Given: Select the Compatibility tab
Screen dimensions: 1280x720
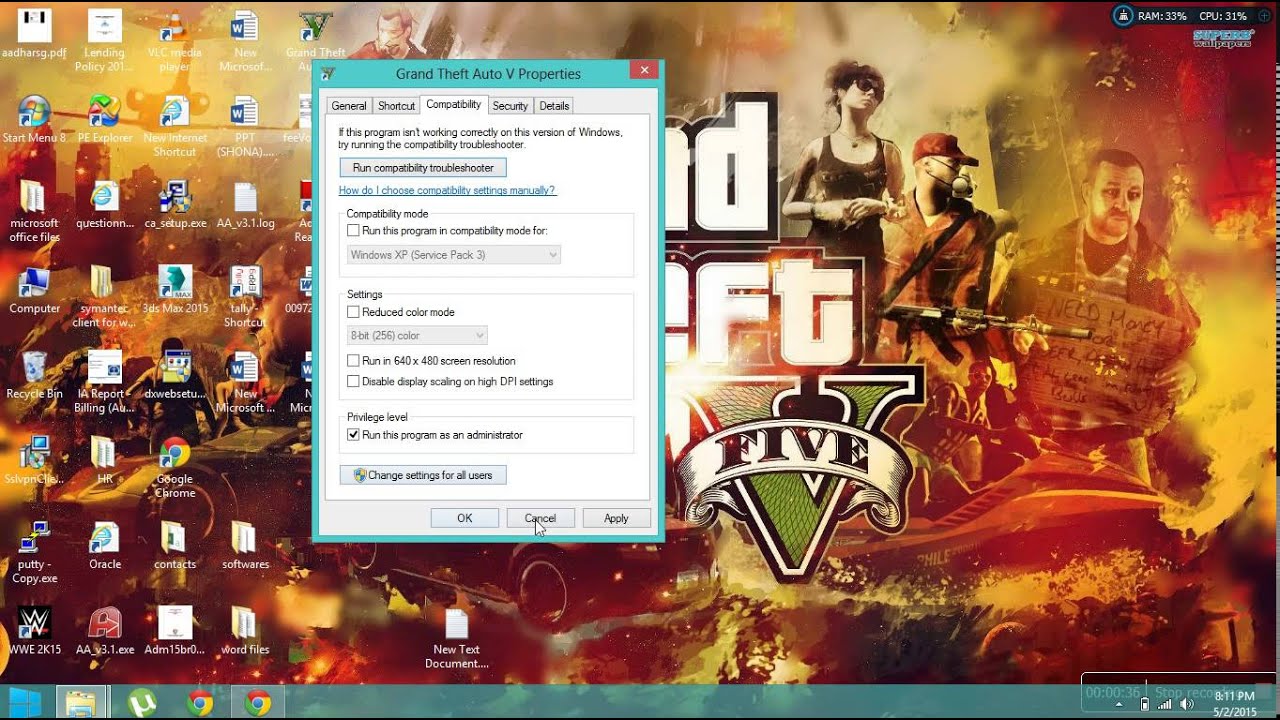Looking at the screenshot, I should (x=454, y=104).
